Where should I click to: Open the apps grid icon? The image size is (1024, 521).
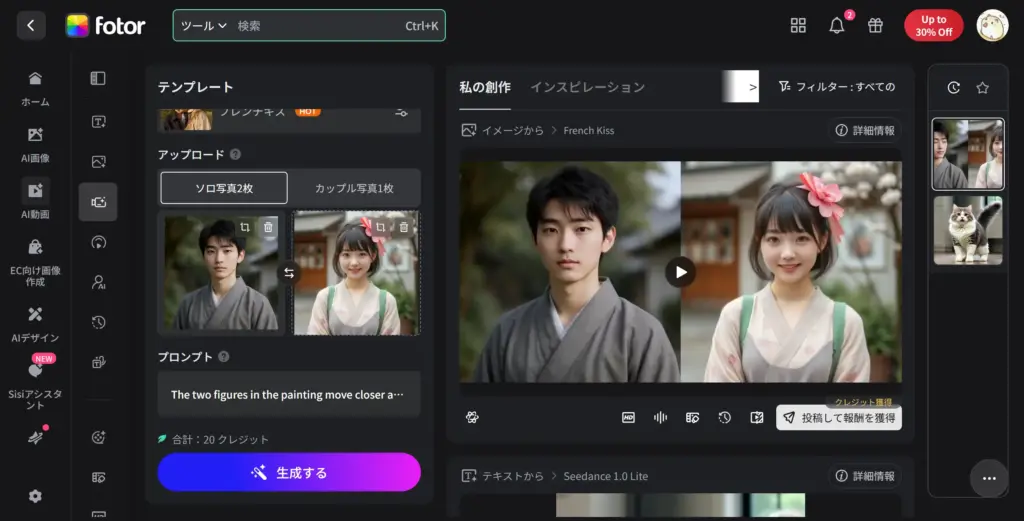[x=798, y=25]
